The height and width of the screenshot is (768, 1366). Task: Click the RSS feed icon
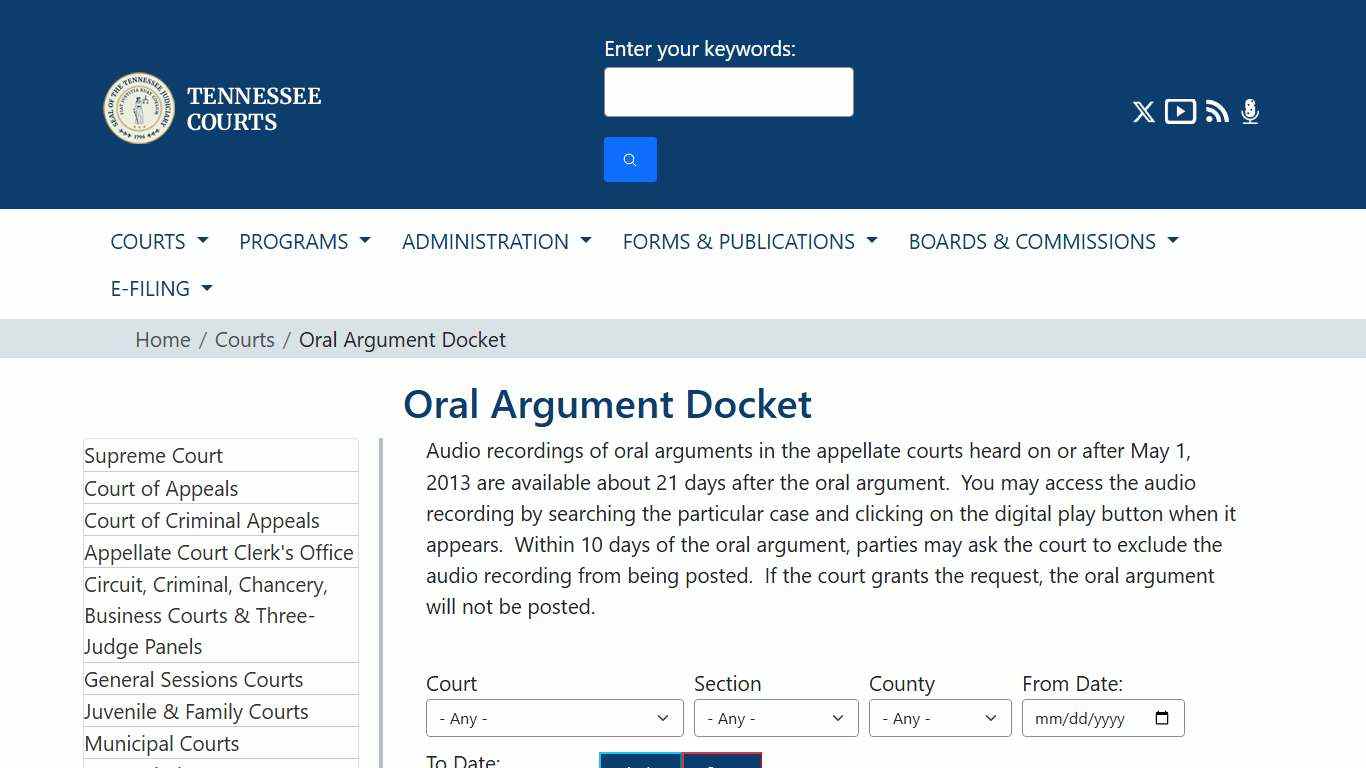[1216, 112]
